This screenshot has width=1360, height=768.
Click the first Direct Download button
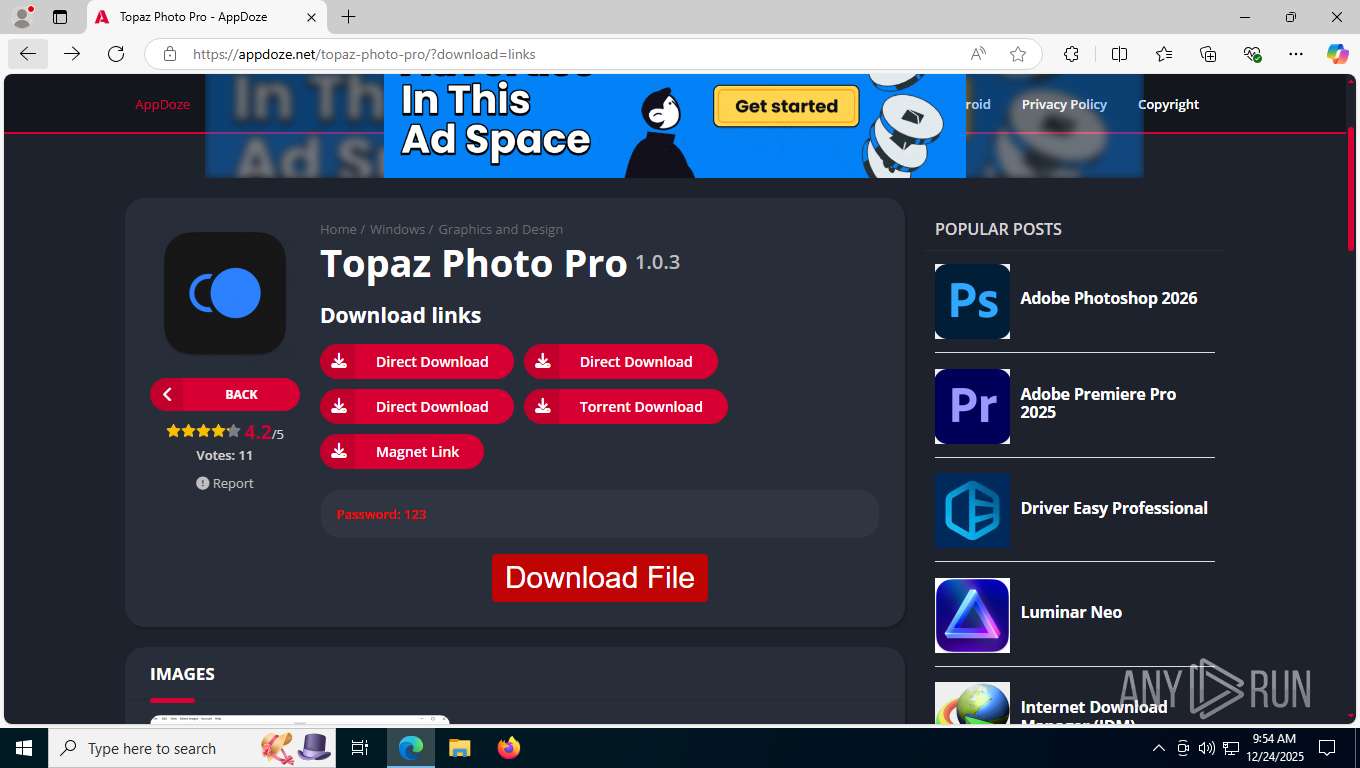click(x=417, y=361)
